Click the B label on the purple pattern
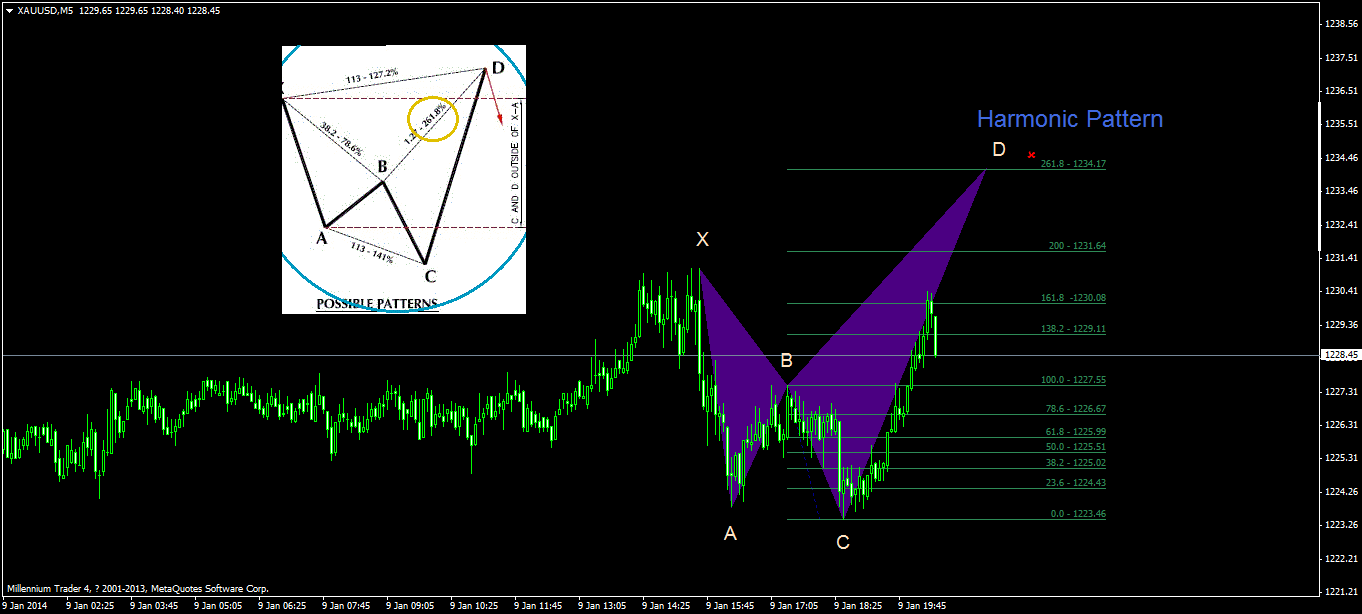 point(787,360)
